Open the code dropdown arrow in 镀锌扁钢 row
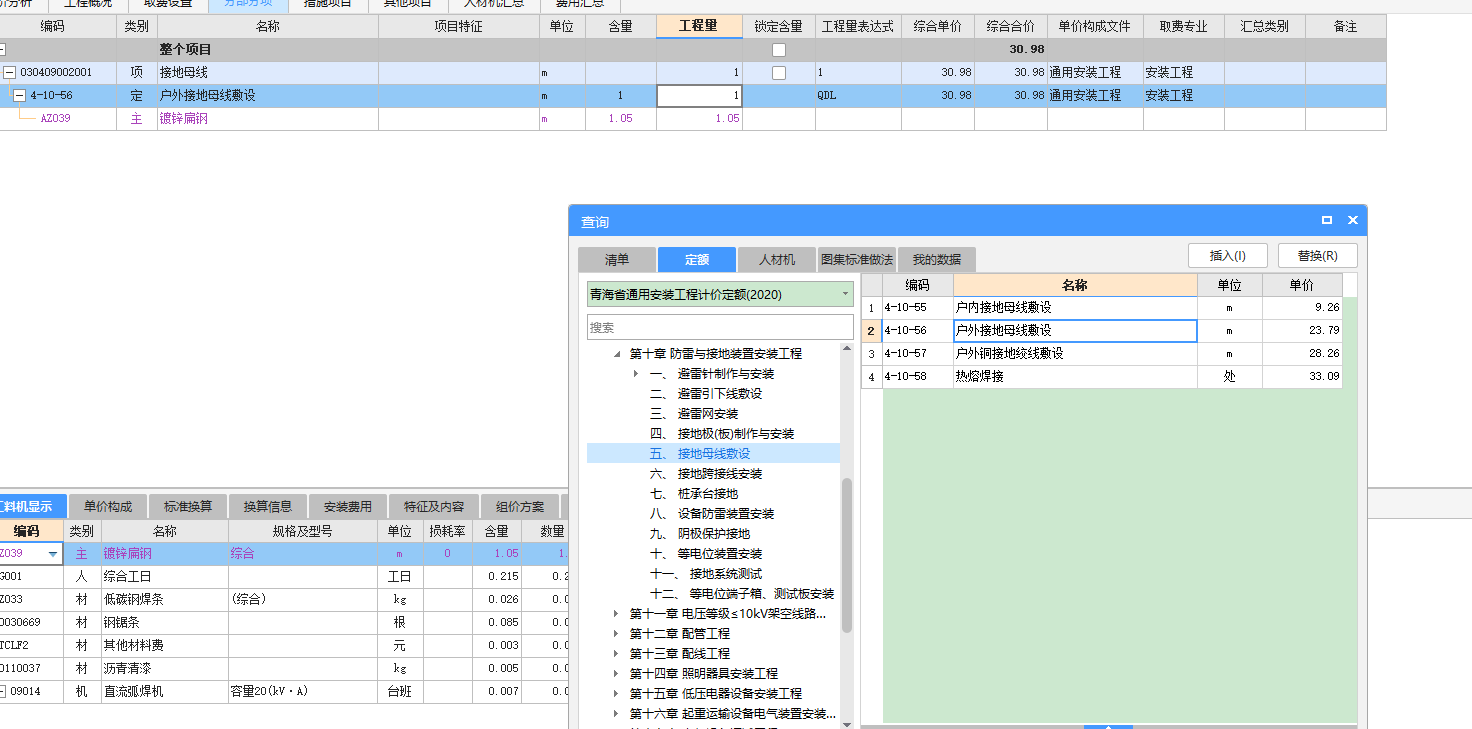 click(53, 554)
